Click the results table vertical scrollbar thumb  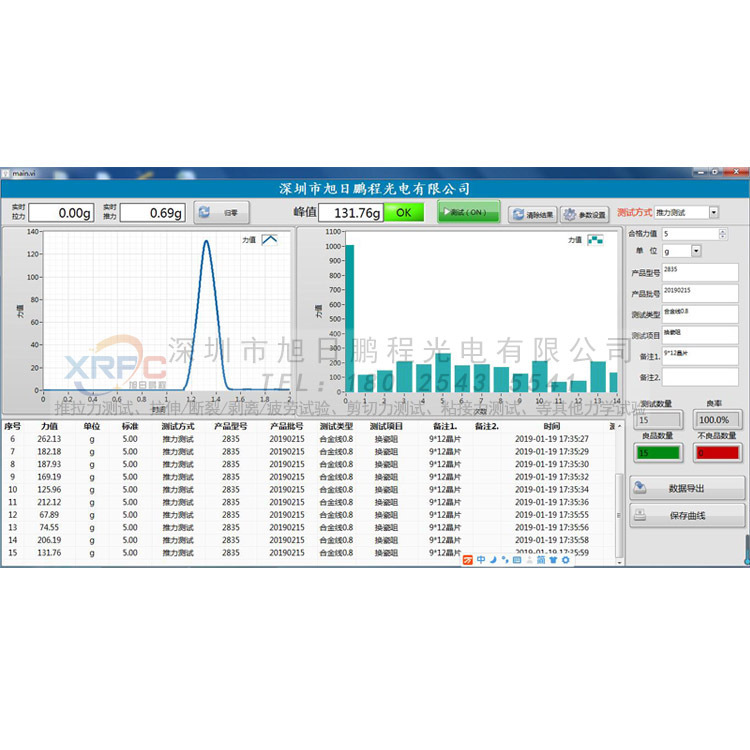[619, 516]
